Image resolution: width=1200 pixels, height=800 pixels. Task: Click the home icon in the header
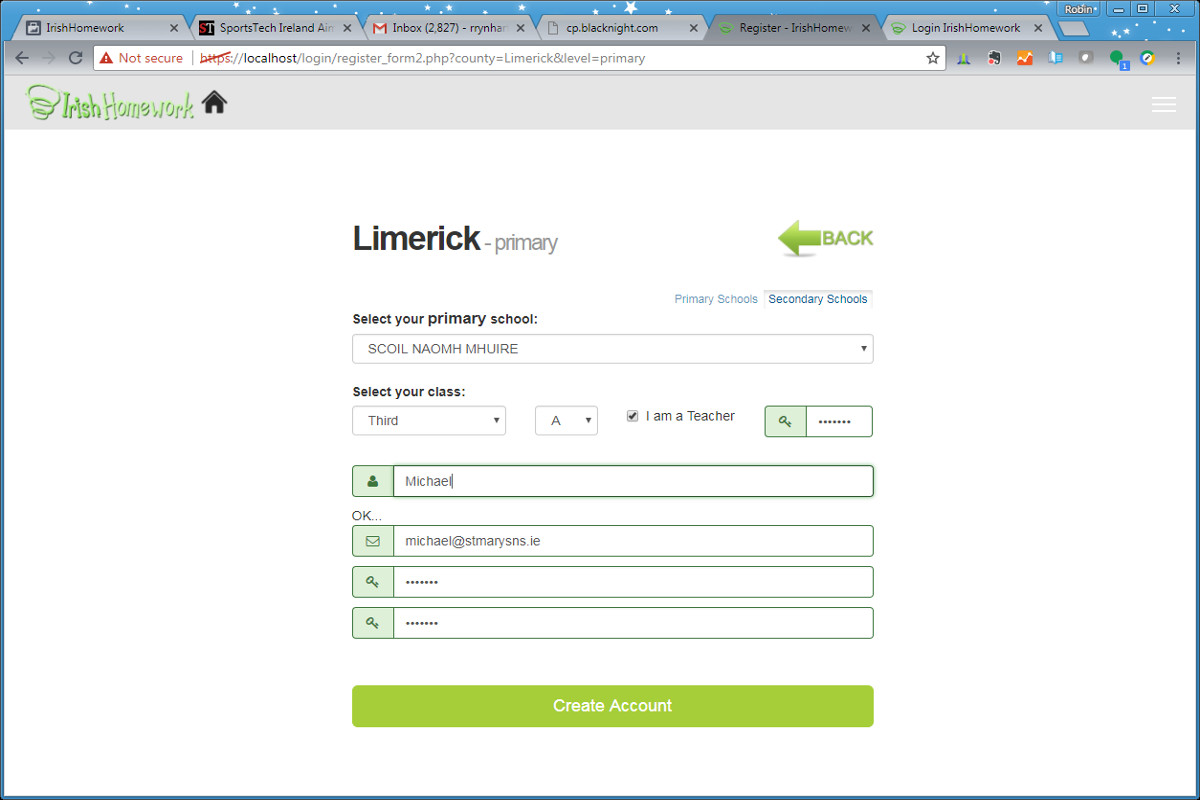coord(214,101)
